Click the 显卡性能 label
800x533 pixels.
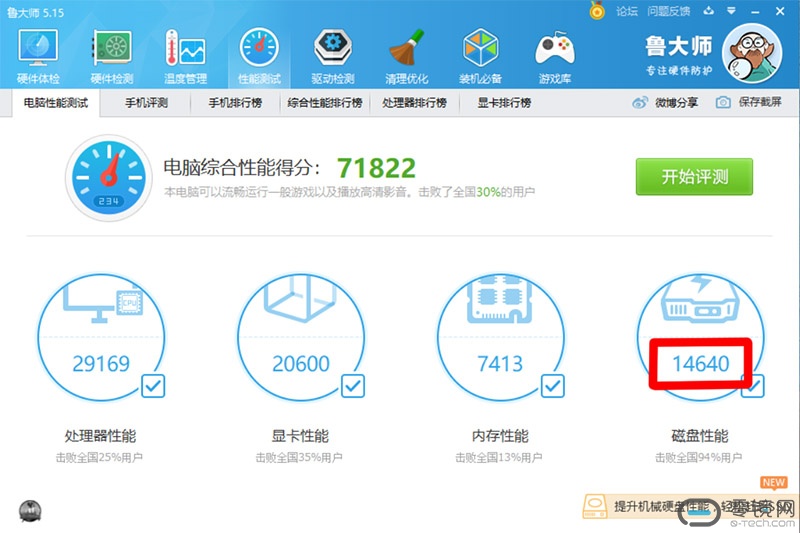[300, 436]
